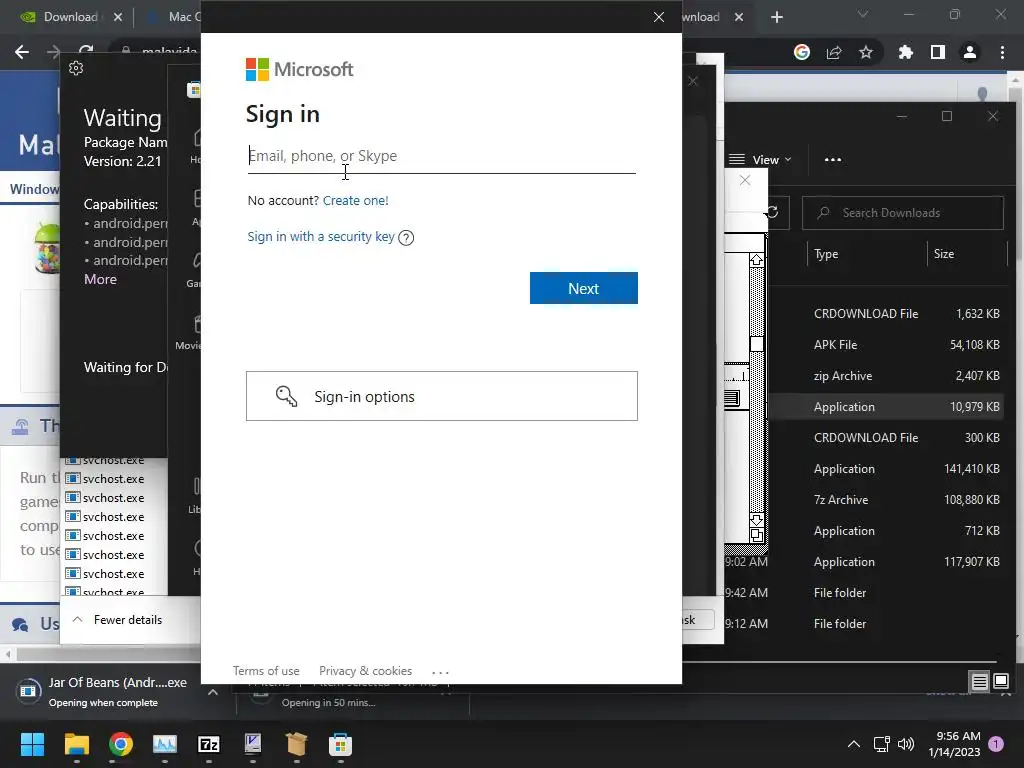
Task: Switch Explorer to details view icon
Action: [x=980, y=682]
